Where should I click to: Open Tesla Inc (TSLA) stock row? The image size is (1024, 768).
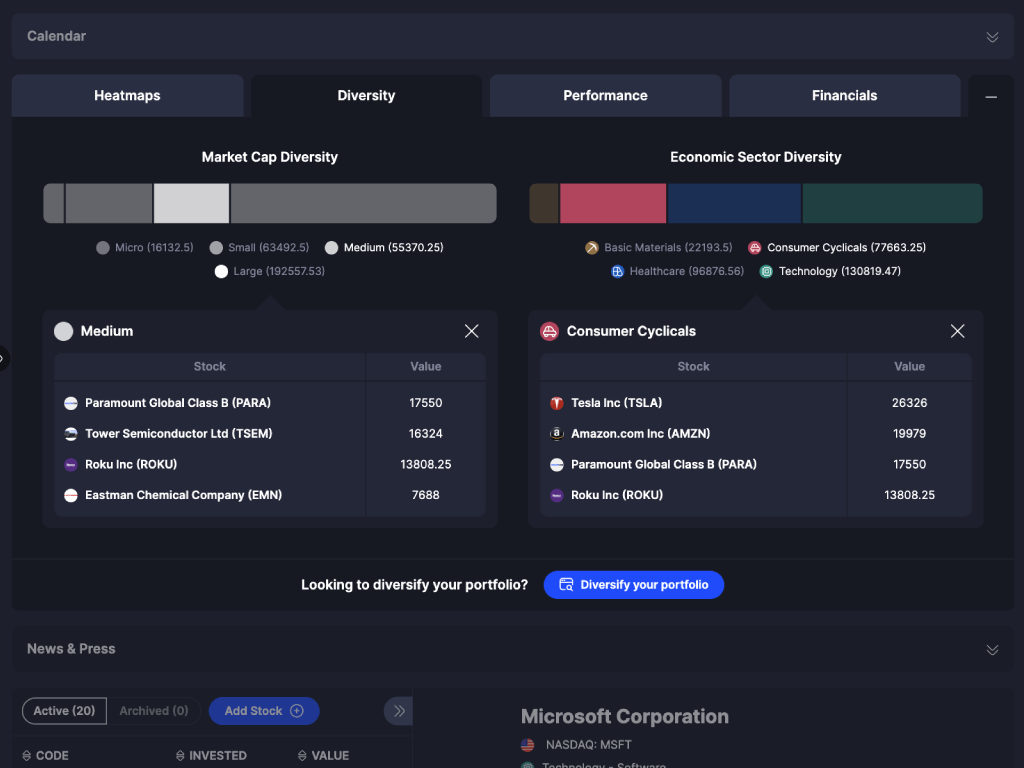tap(756, 403)
